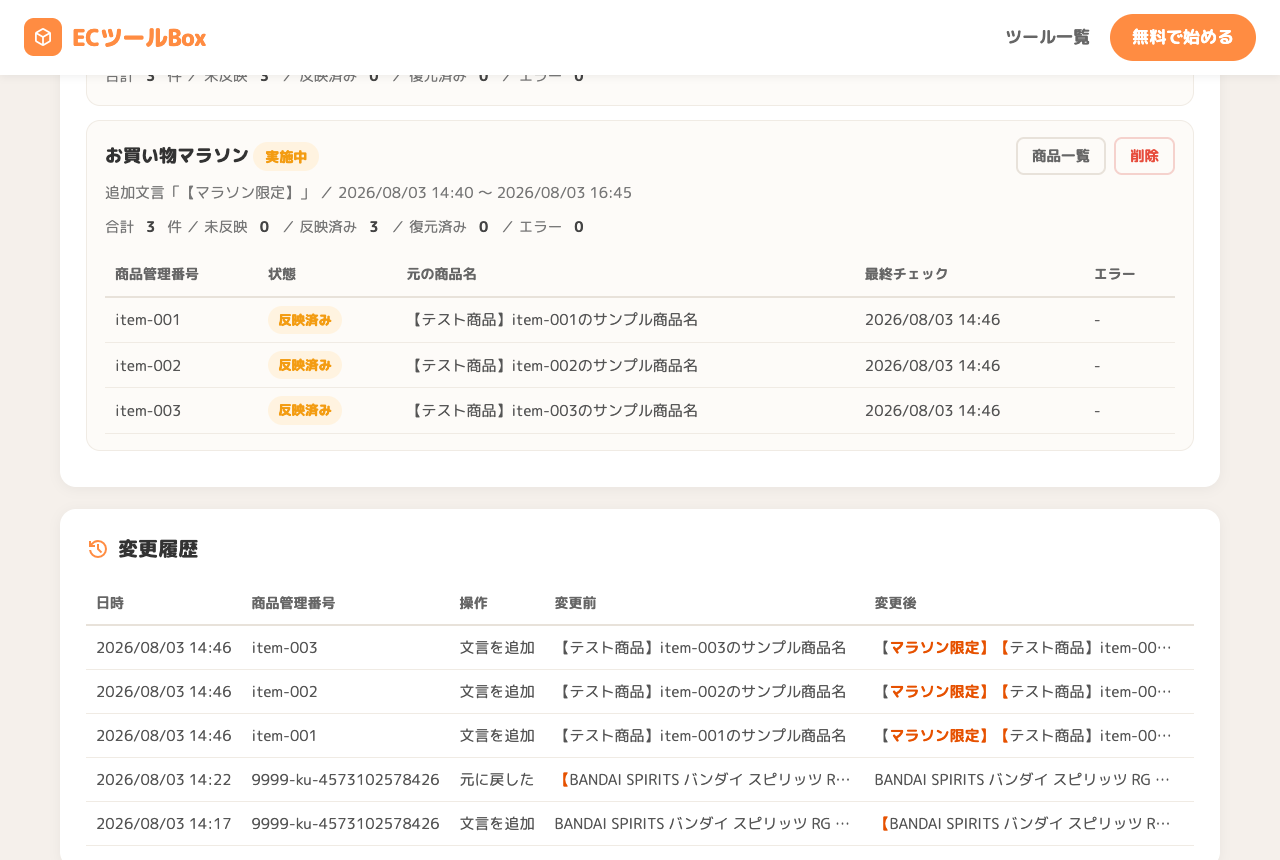Click the 変更後 header in history table
This screenshot has height=860, width=1280.
pyautogui.click(x=896, y=603)
